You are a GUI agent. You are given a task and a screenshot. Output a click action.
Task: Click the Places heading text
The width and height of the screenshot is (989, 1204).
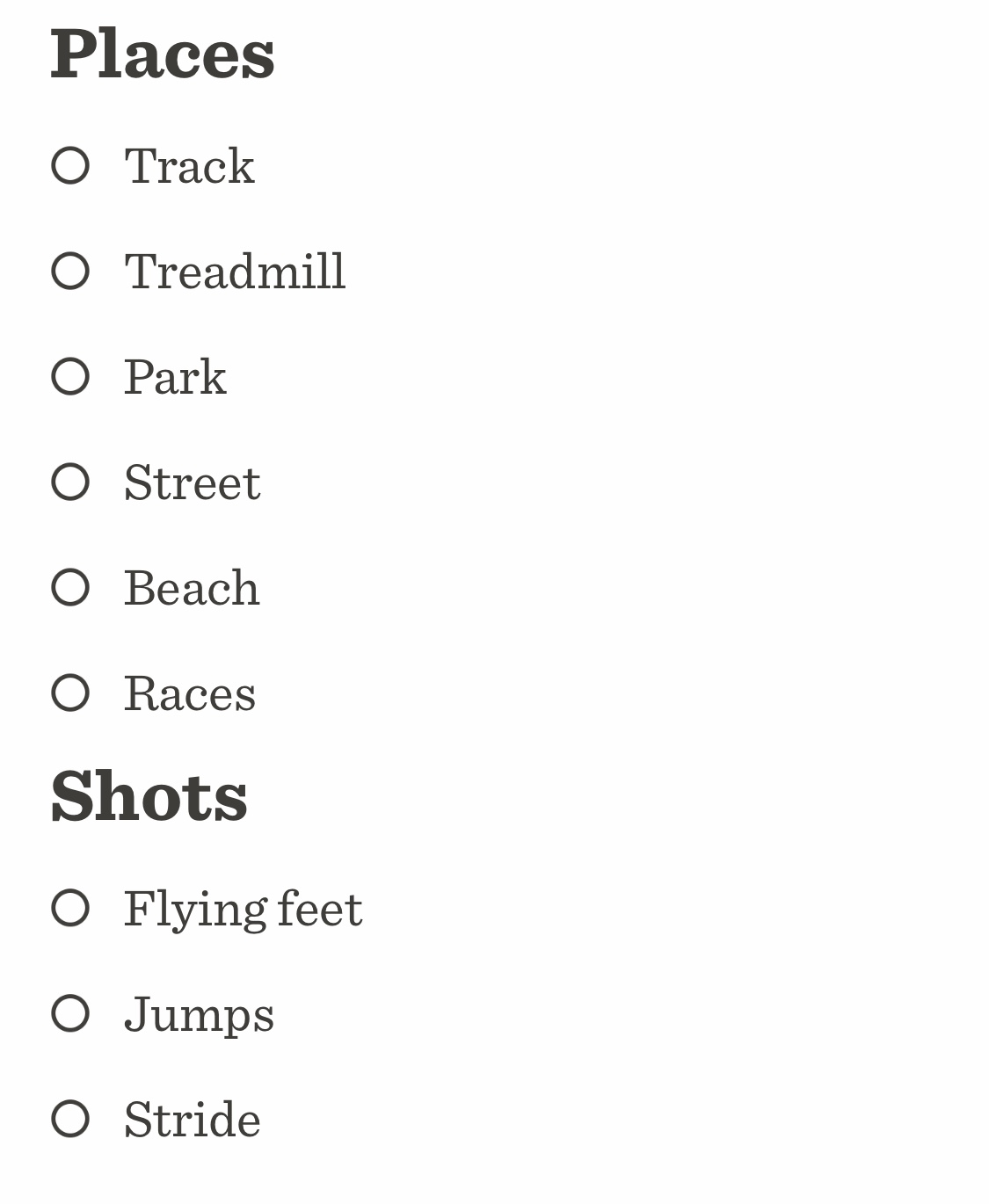point(163,54)
